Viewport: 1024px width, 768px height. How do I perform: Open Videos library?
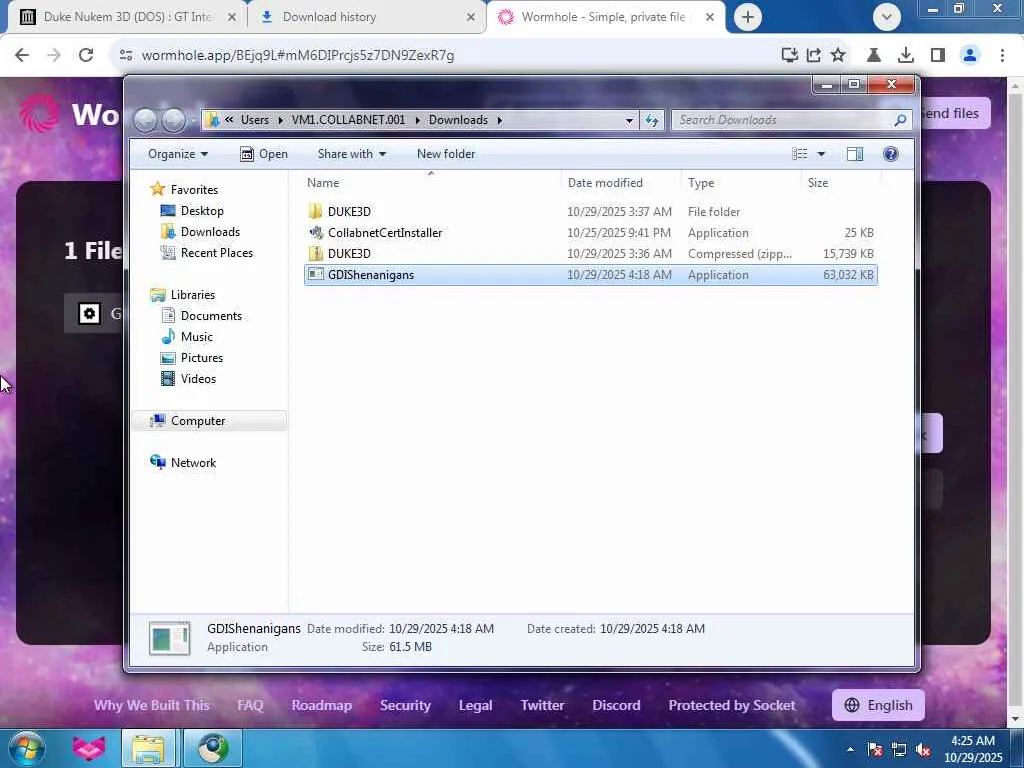pyautogui.click(x=198, y=379)
